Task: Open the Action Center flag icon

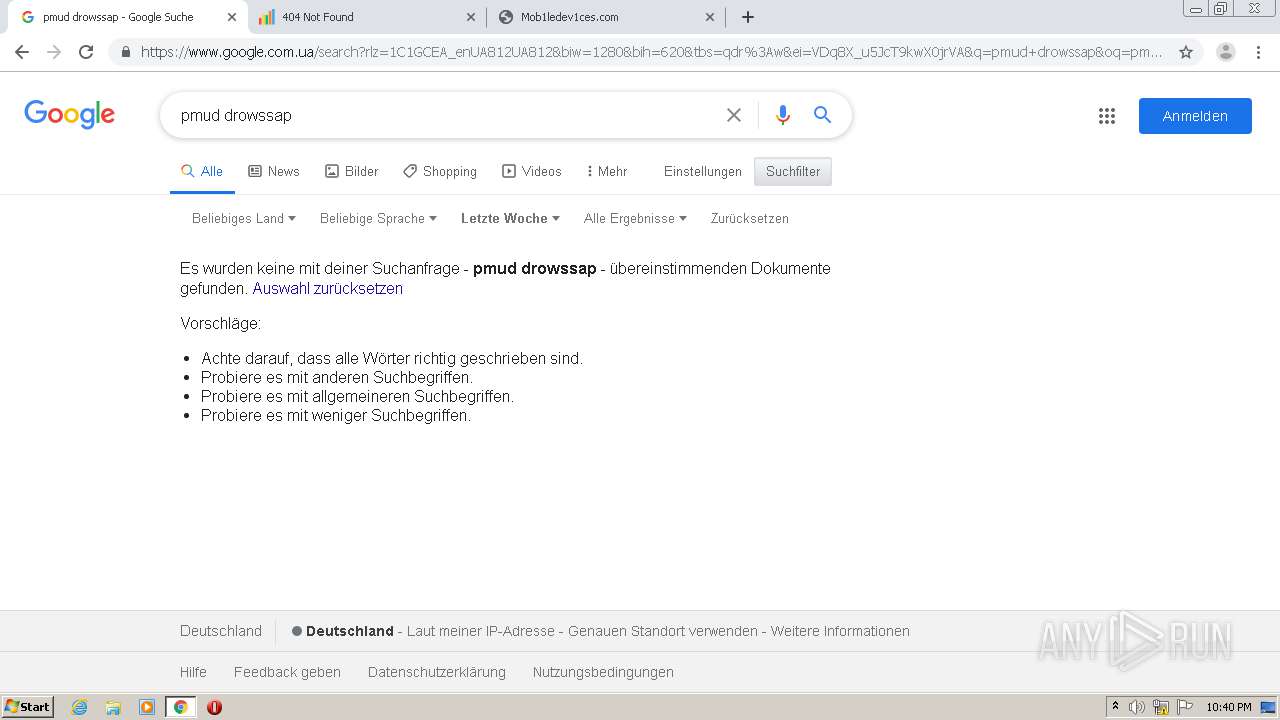Action: (1185, 707)
